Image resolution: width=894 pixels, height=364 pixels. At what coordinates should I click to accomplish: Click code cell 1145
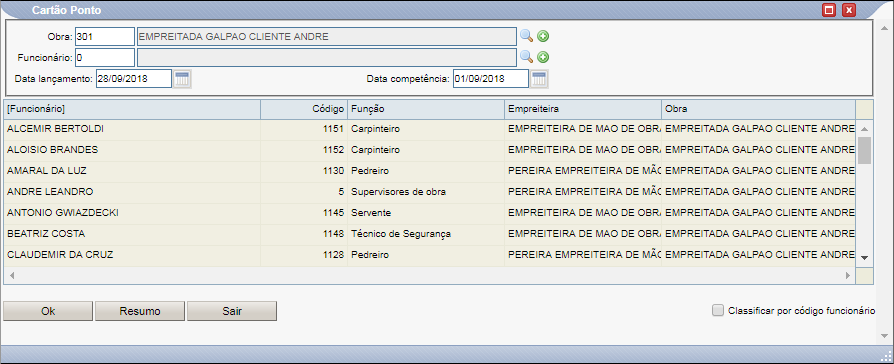(x=304, y=213)
